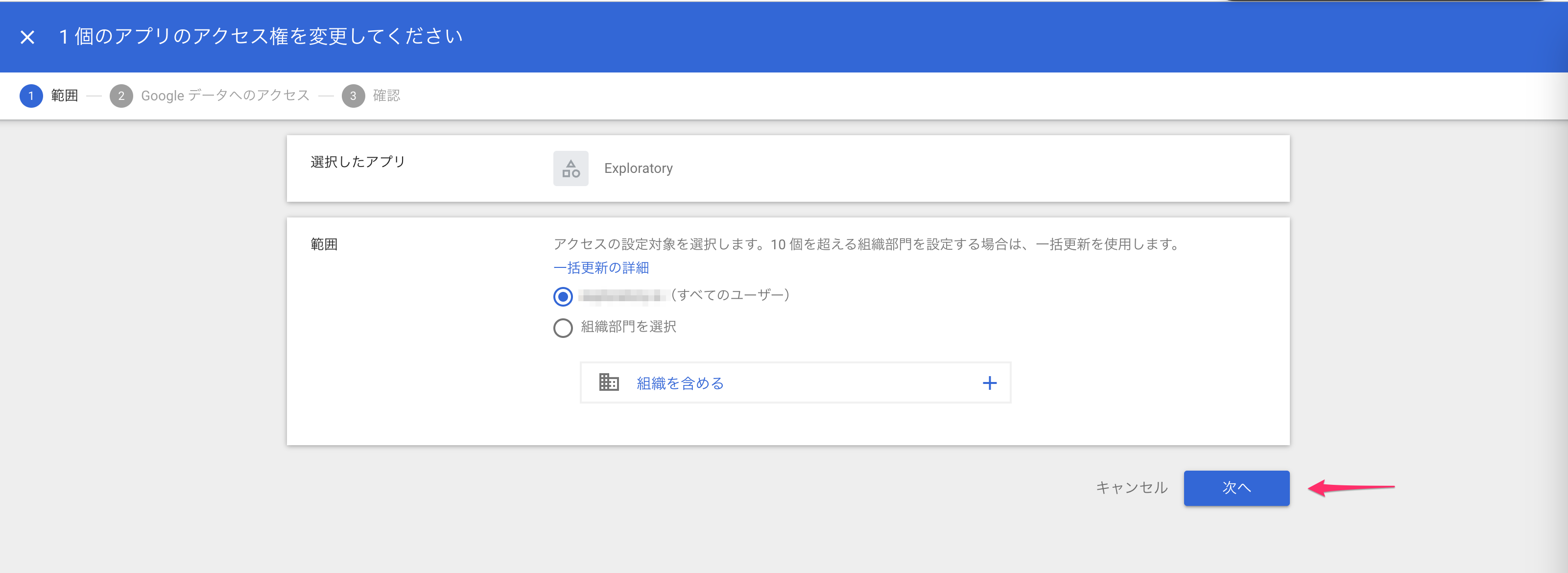Click the すべてのユーザー label text
This screenshot has height=573, width=1568.
731,295
